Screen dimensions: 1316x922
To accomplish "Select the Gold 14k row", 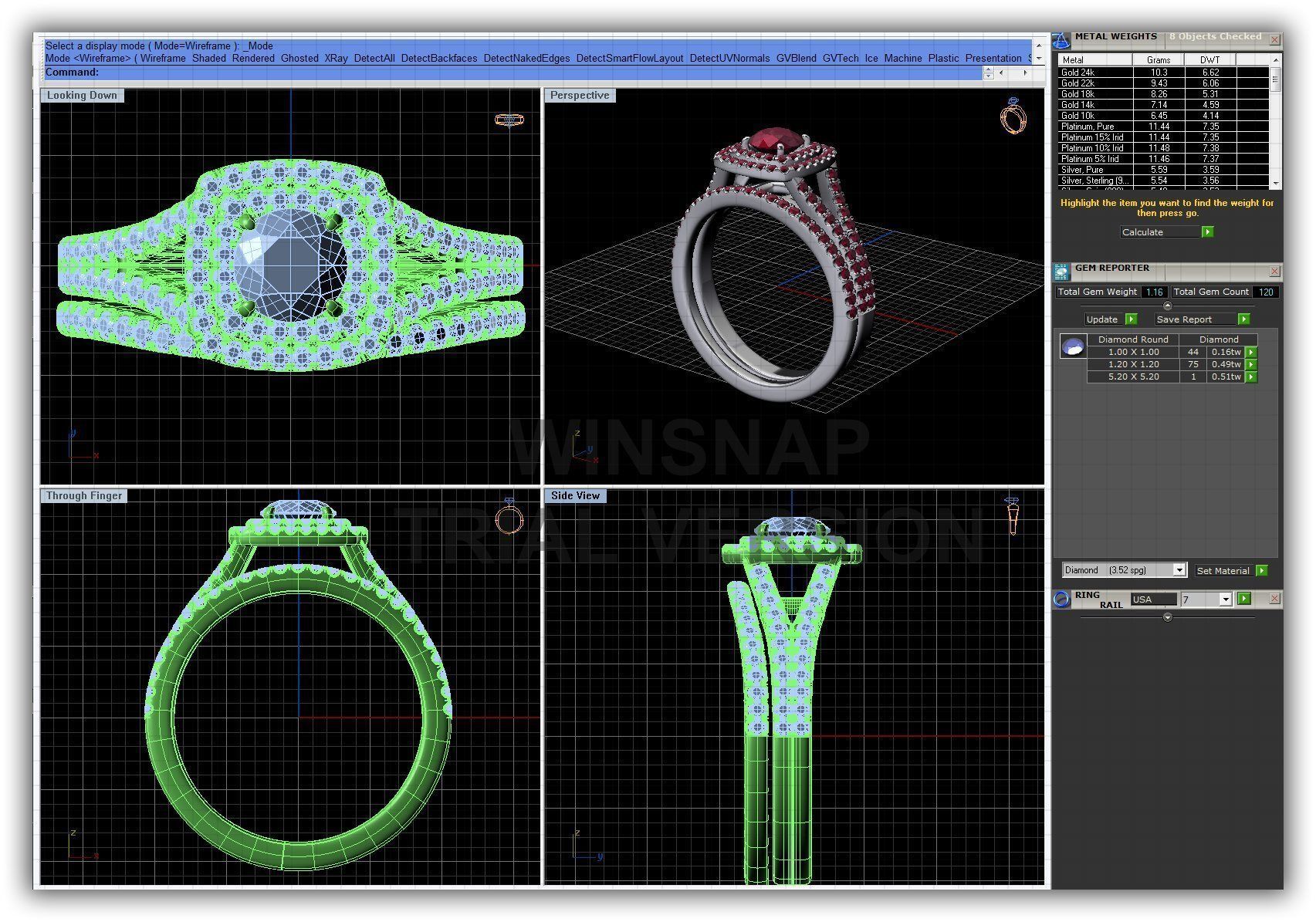I will pos(1163,105).
